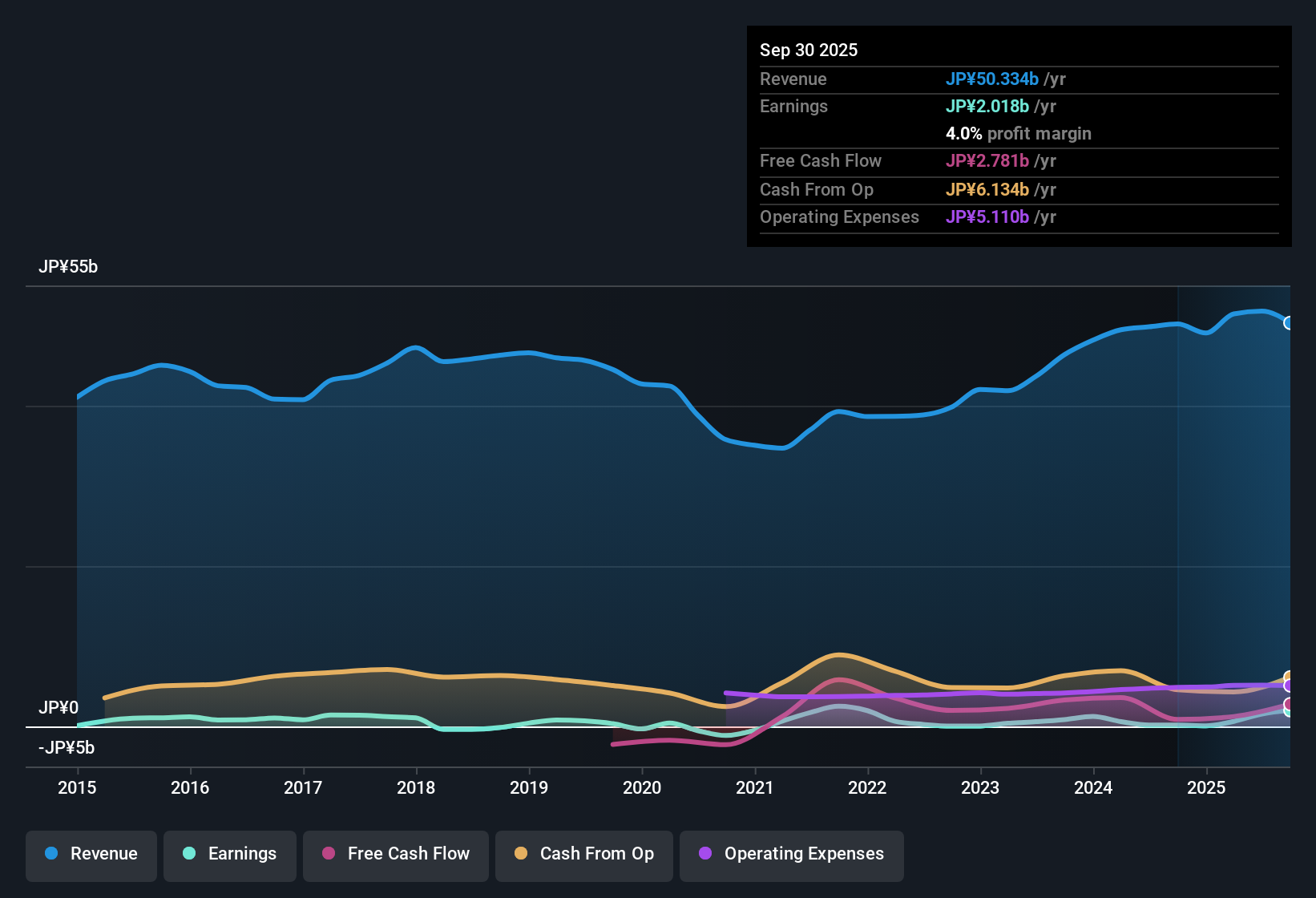
Task: Toggle the Revenue series visibility in the legend
Action: tap(91, 854)
